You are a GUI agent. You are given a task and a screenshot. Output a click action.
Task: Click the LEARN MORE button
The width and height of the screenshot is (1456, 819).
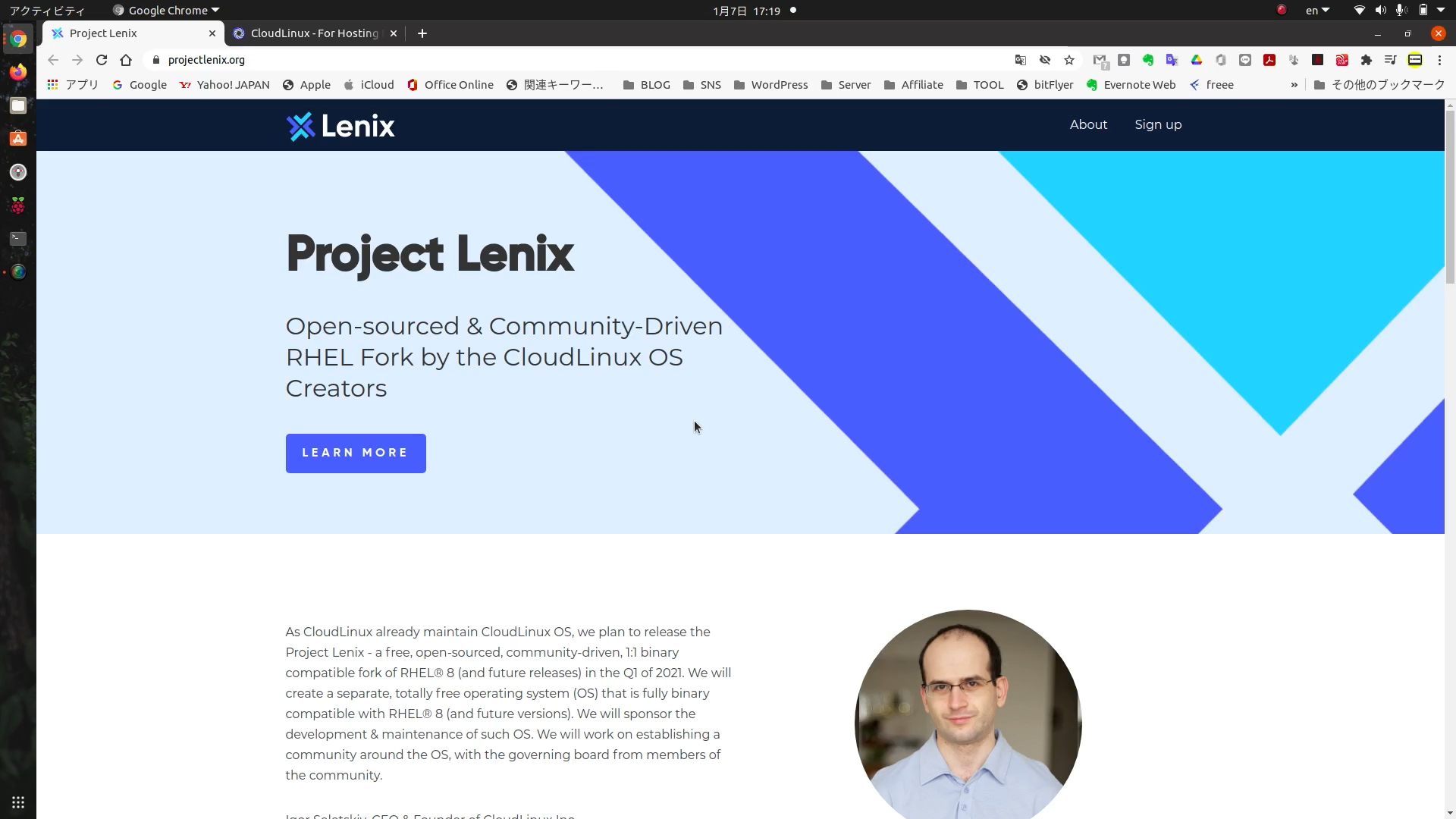(356, 453)
